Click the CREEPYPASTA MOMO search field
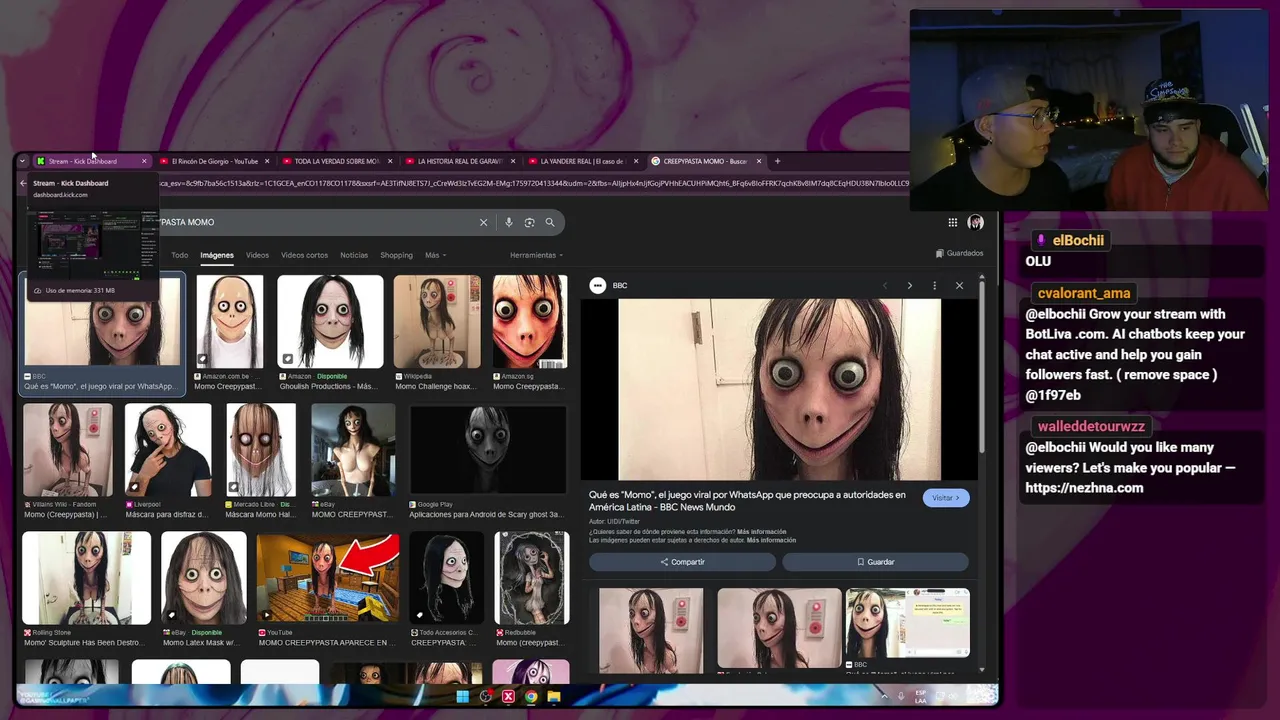This screenshot has height=720, width=1280. pyautogui.click(x=320, y=222)
